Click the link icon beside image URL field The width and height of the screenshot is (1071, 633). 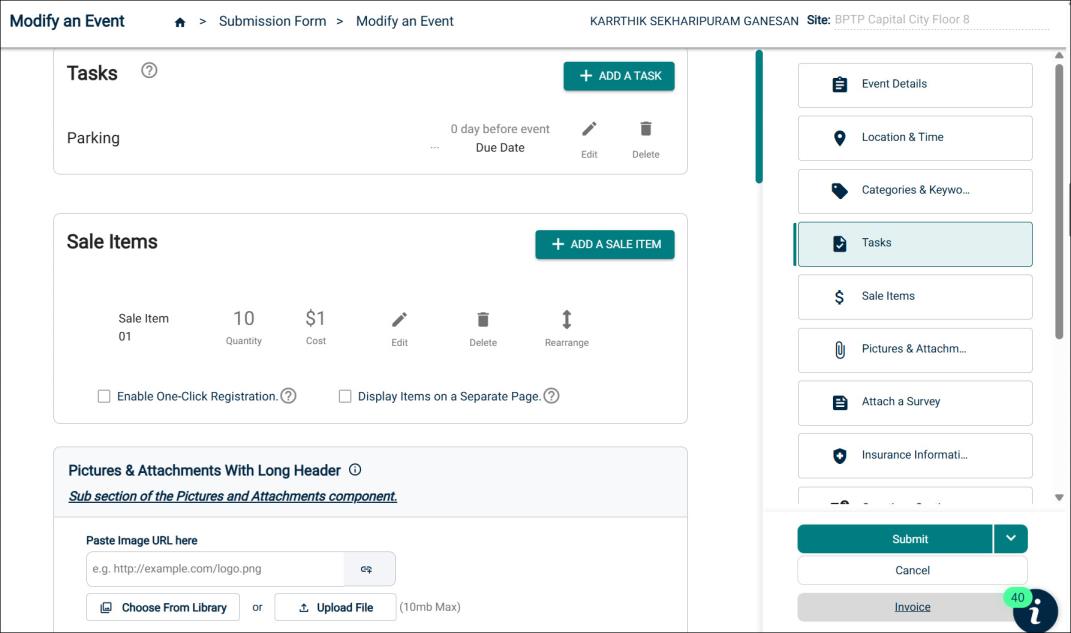[x=367, y=569]
